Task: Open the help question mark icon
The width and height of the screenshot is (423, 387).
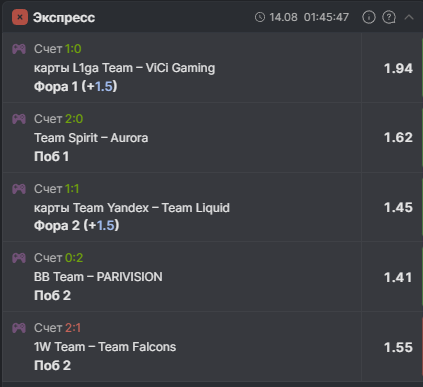Action: tap(389, 17)
